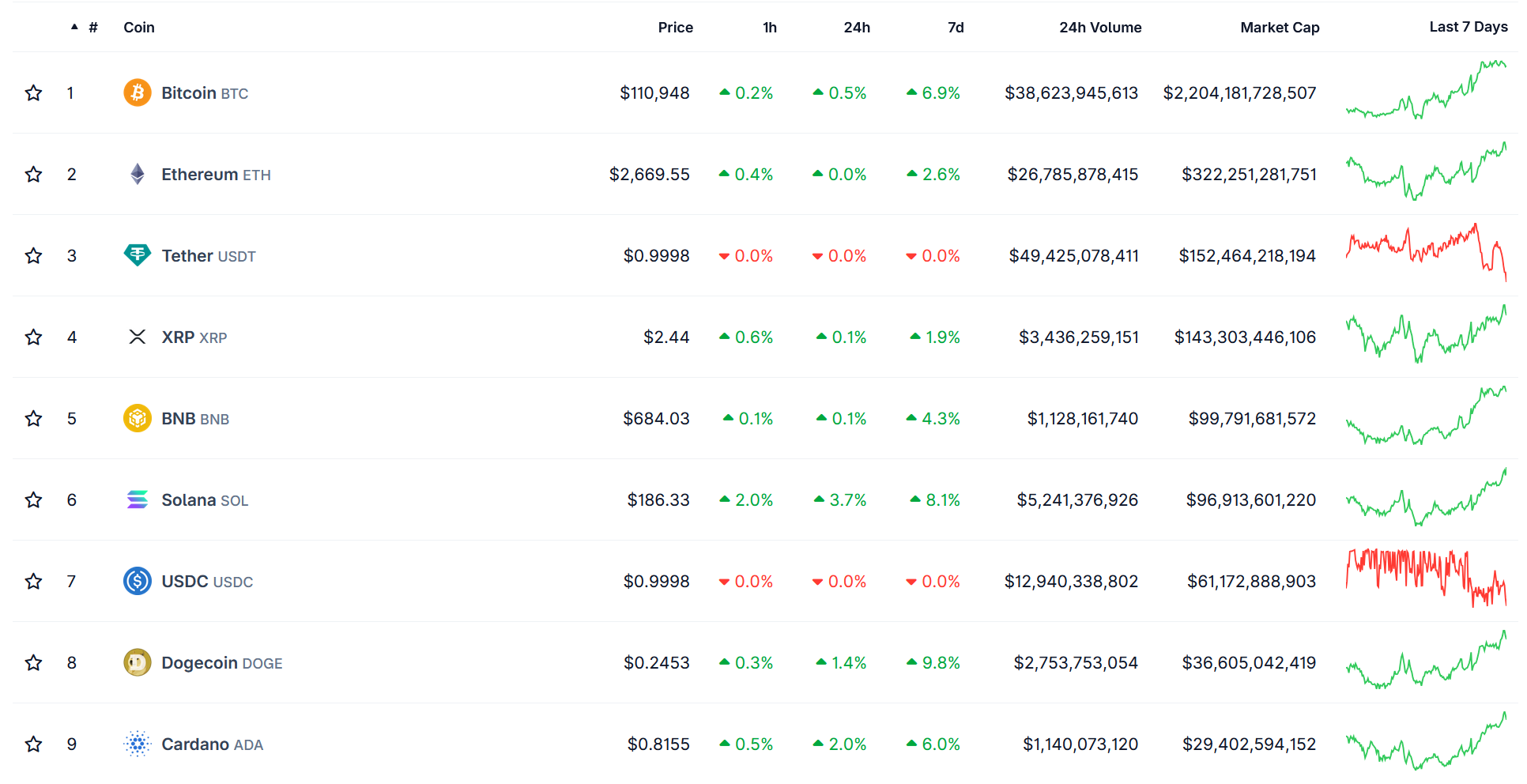Click USDC 24h volume $12,940,338,802
1527x784 pixels.
click(x=1071, y=582)
